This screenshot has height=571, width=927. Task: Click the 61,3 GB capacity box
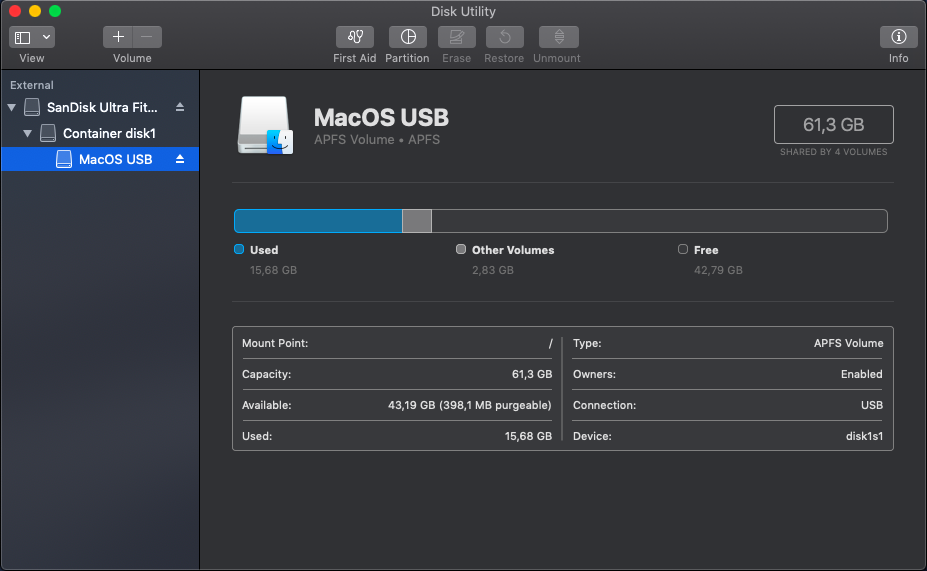(x=833, y=125)
